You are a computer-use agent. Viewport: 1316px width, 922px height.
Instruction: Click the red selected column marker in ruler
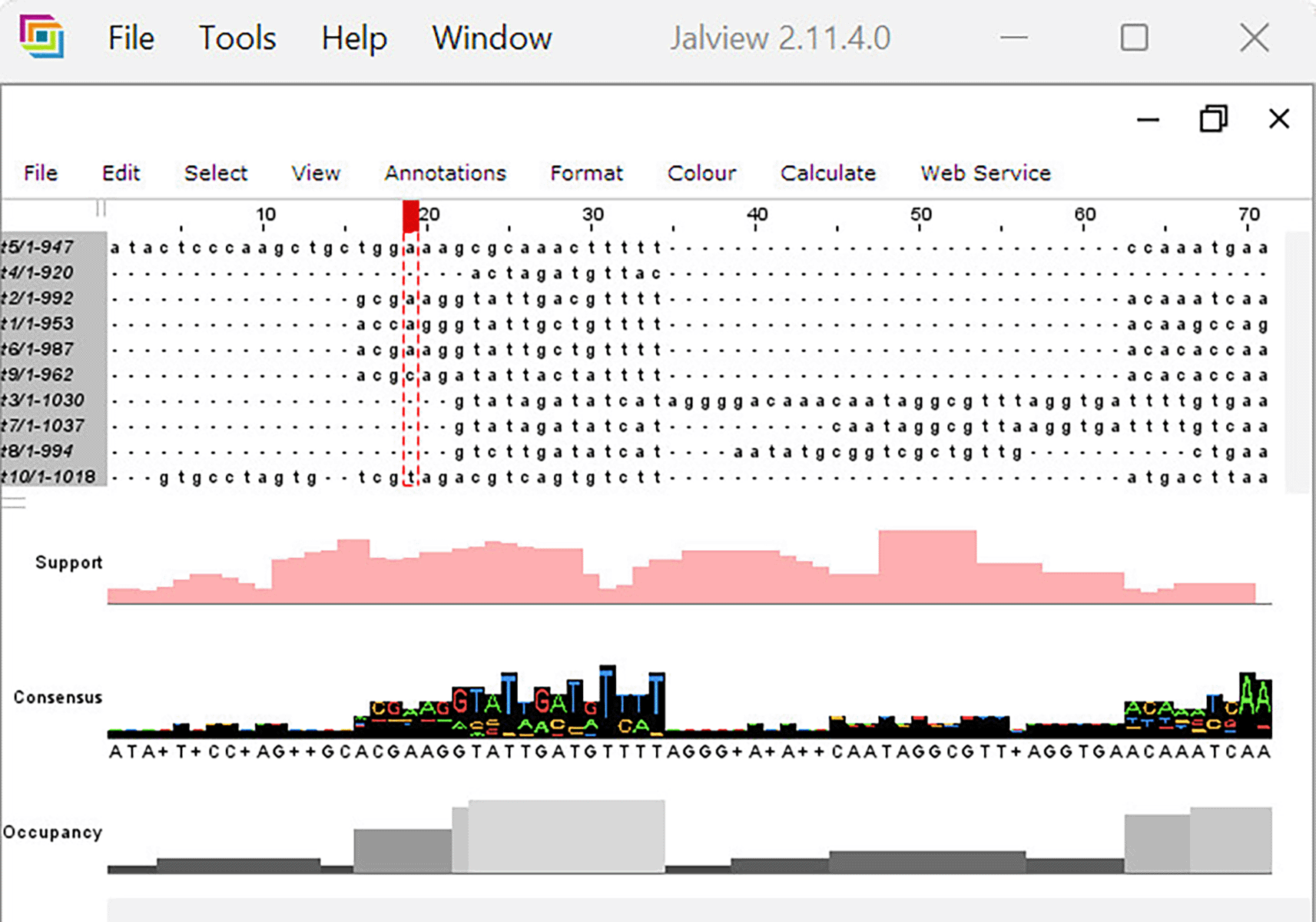[x=411, y=217]
